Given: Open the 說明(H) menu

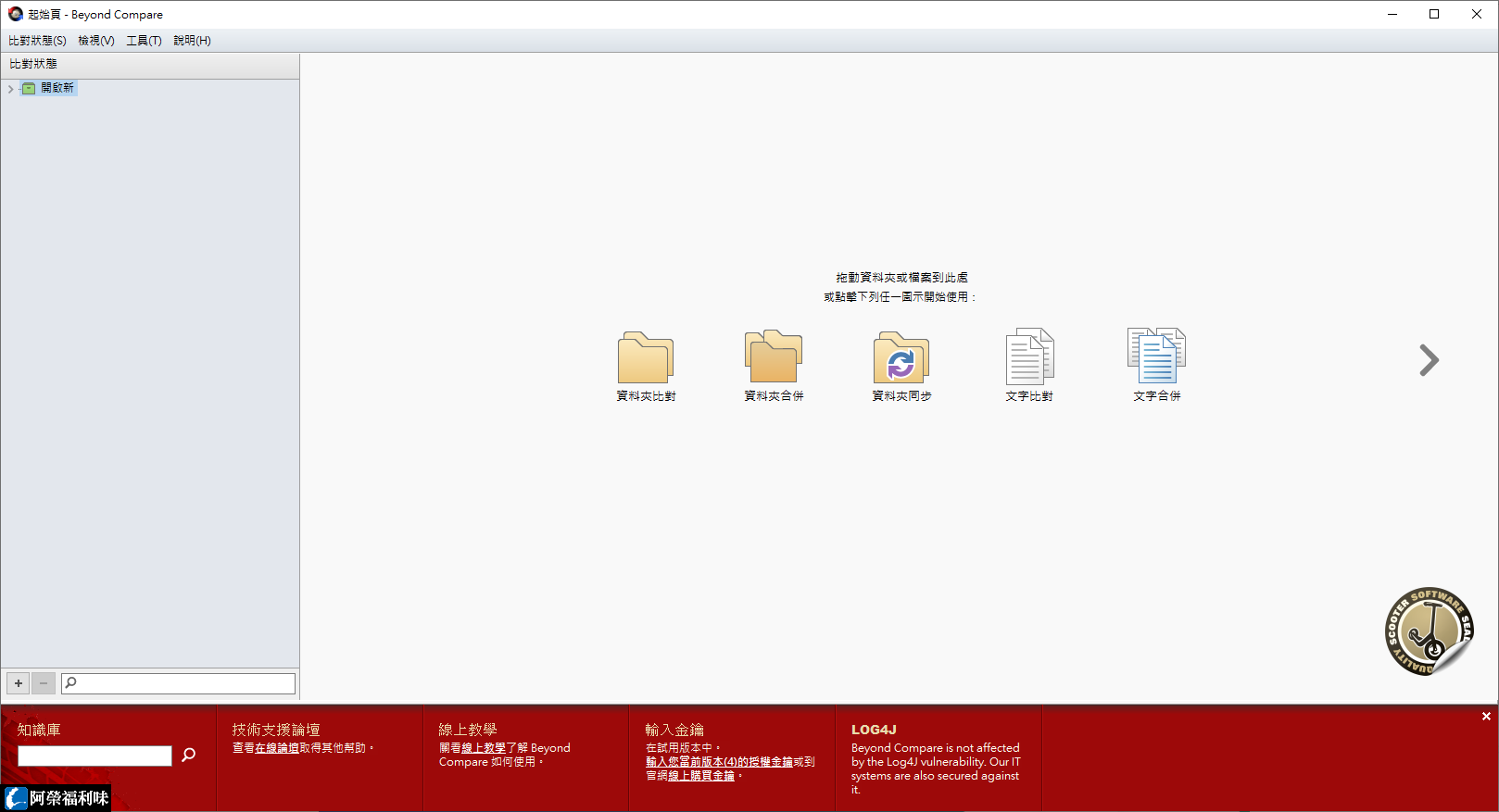Looking at the screenshot, I should tap(192, 41).
